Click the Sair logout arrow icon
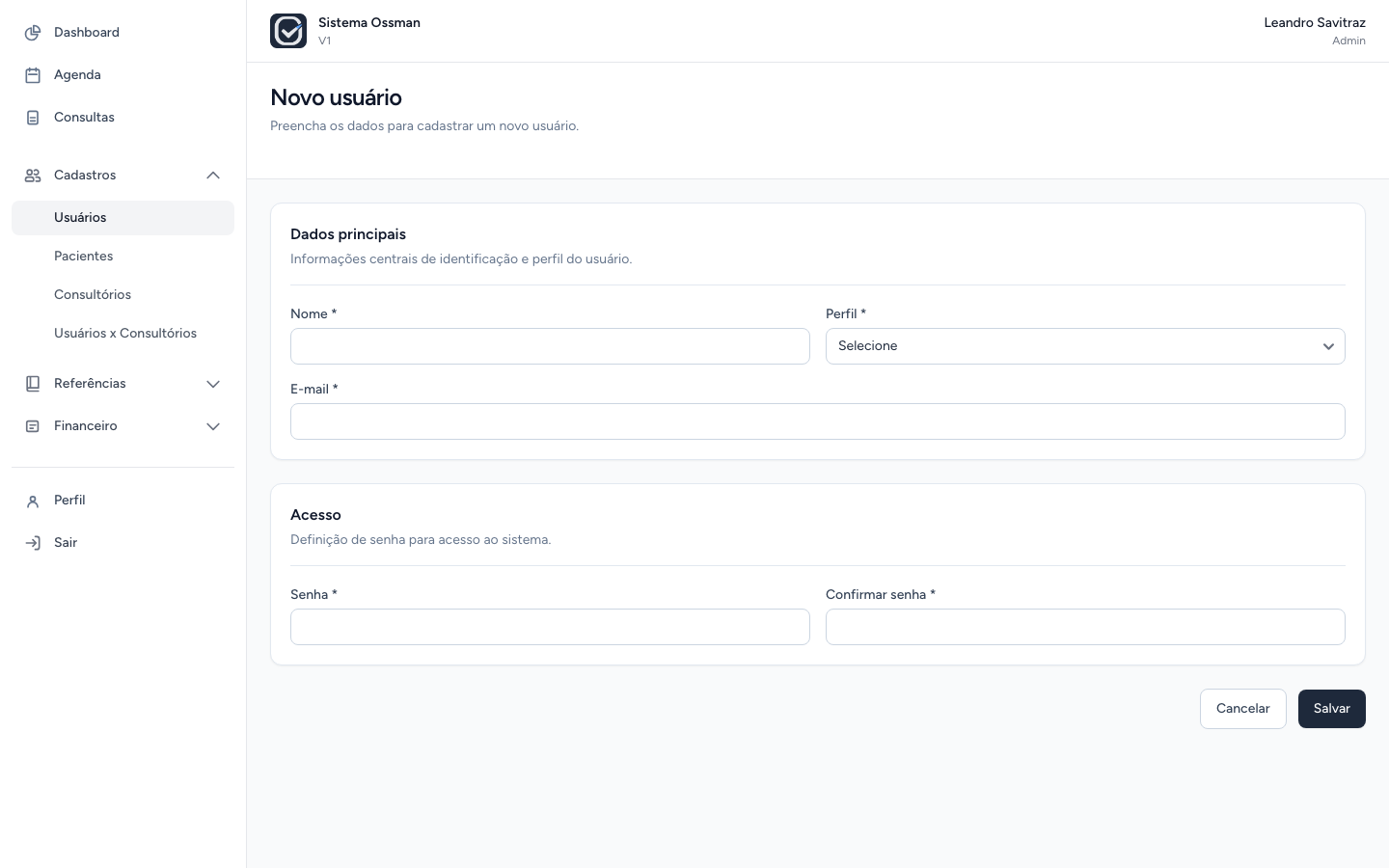 coord(33,543)
